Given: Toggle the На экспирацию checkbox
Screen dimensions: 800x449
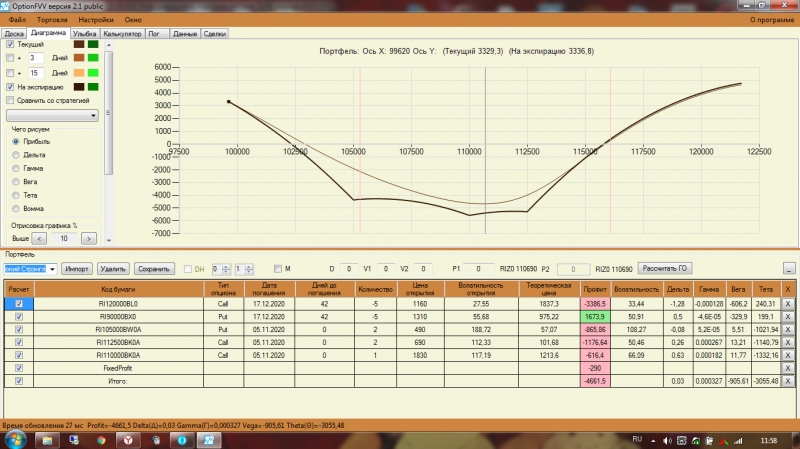Looking at the screenshot, I should tap(10, 87).
